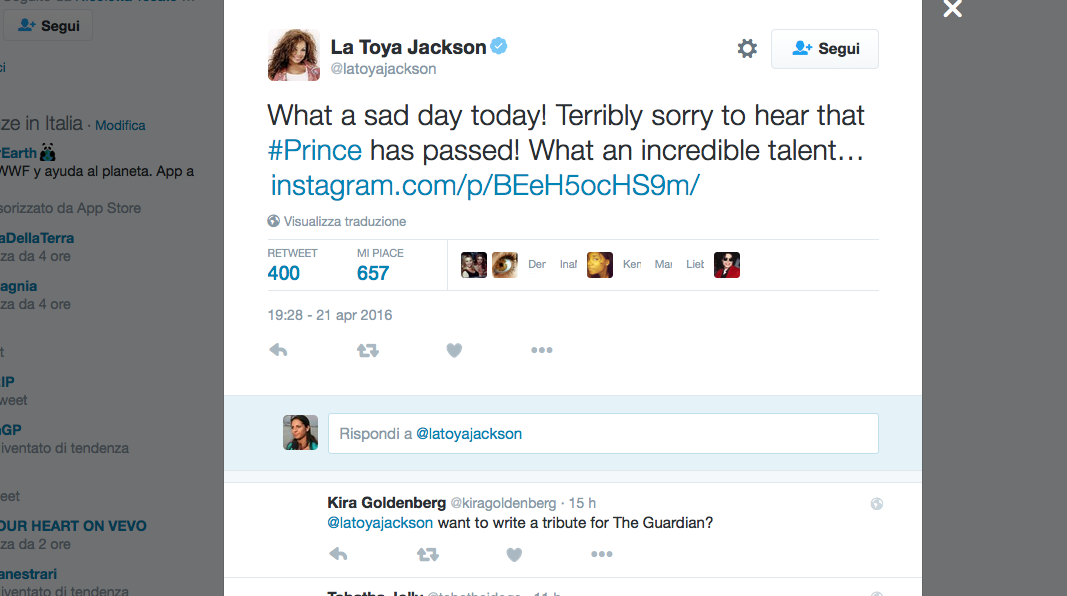Like La Toya Jackson's tweet with the heart icon
The width and height of the screenshot is (1067, 596).
click(x=454, y=350)
